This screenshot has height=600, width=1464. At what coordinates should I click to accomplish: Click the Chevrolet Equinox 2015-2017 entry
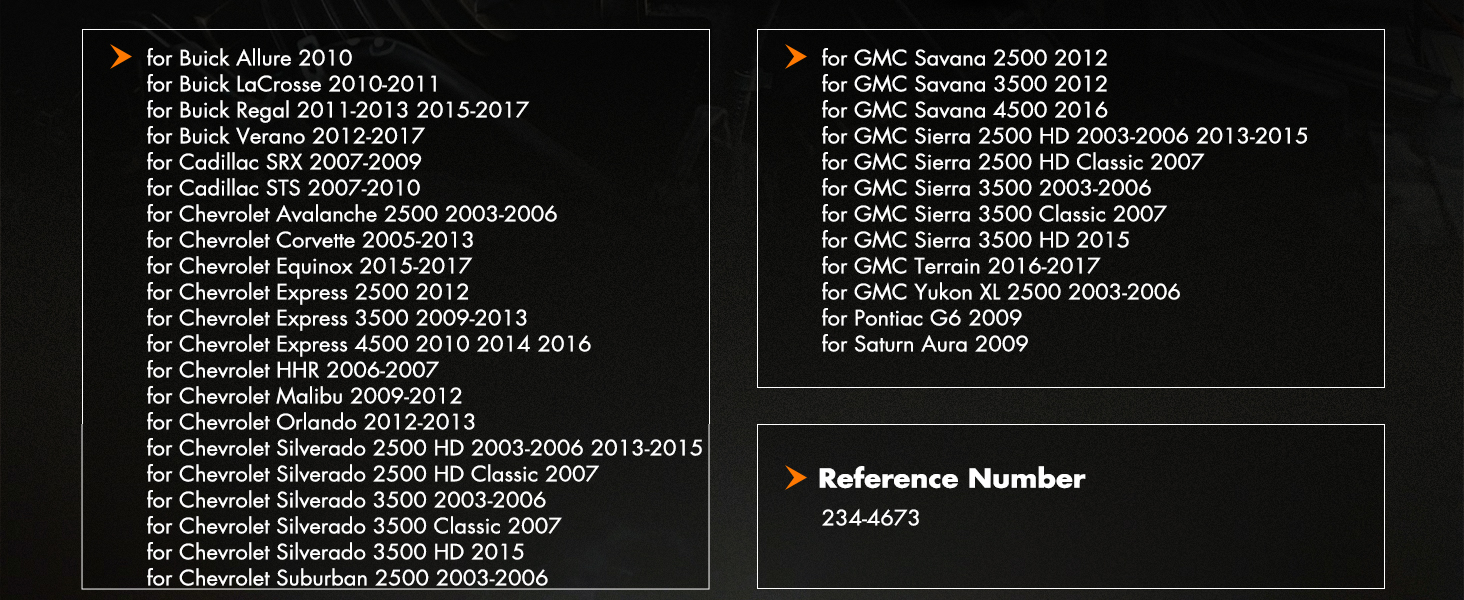[x=308, y=266]
